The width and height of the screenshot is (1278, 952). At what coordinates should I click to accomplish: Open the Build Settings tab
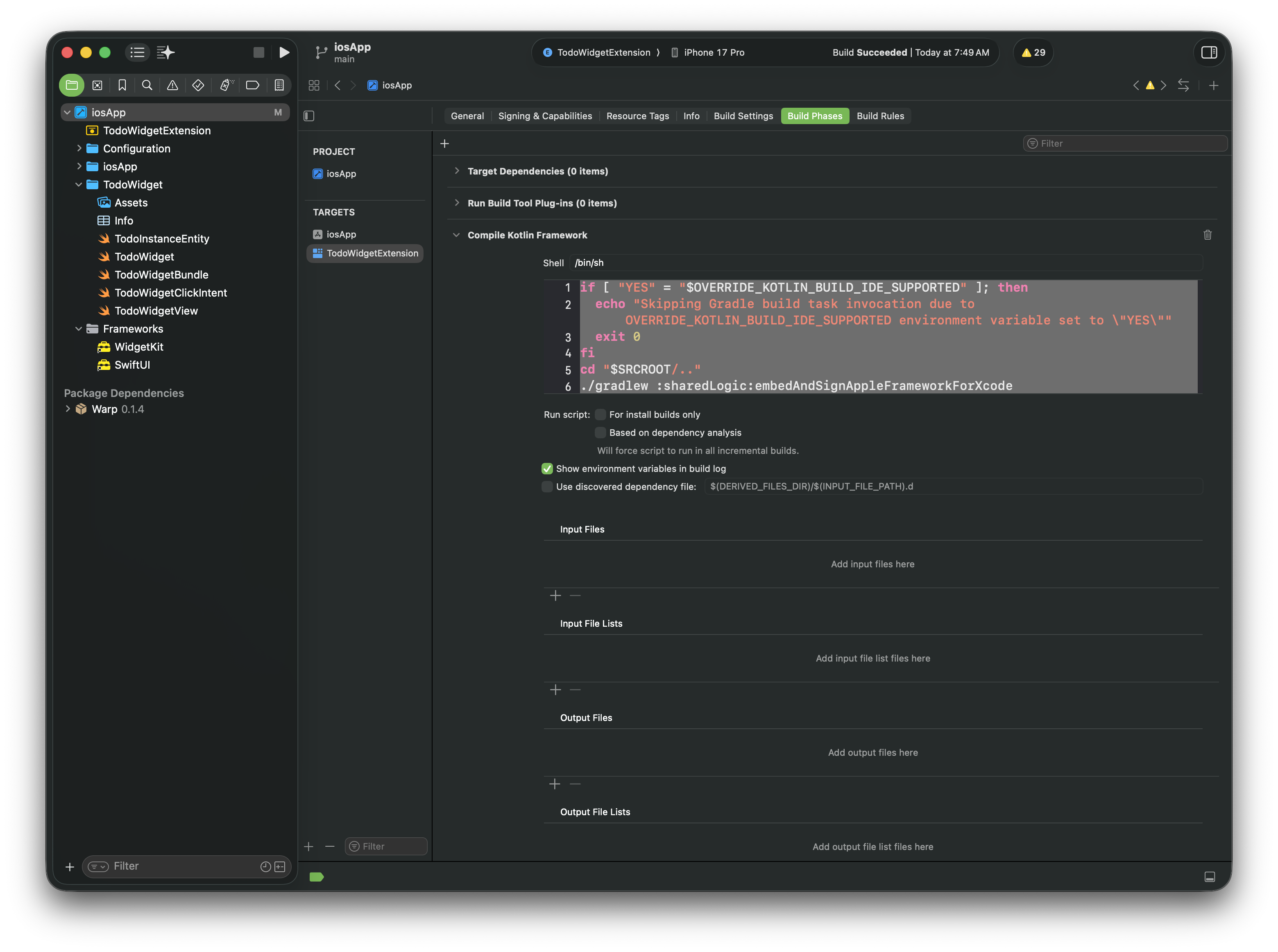(743, 116)
